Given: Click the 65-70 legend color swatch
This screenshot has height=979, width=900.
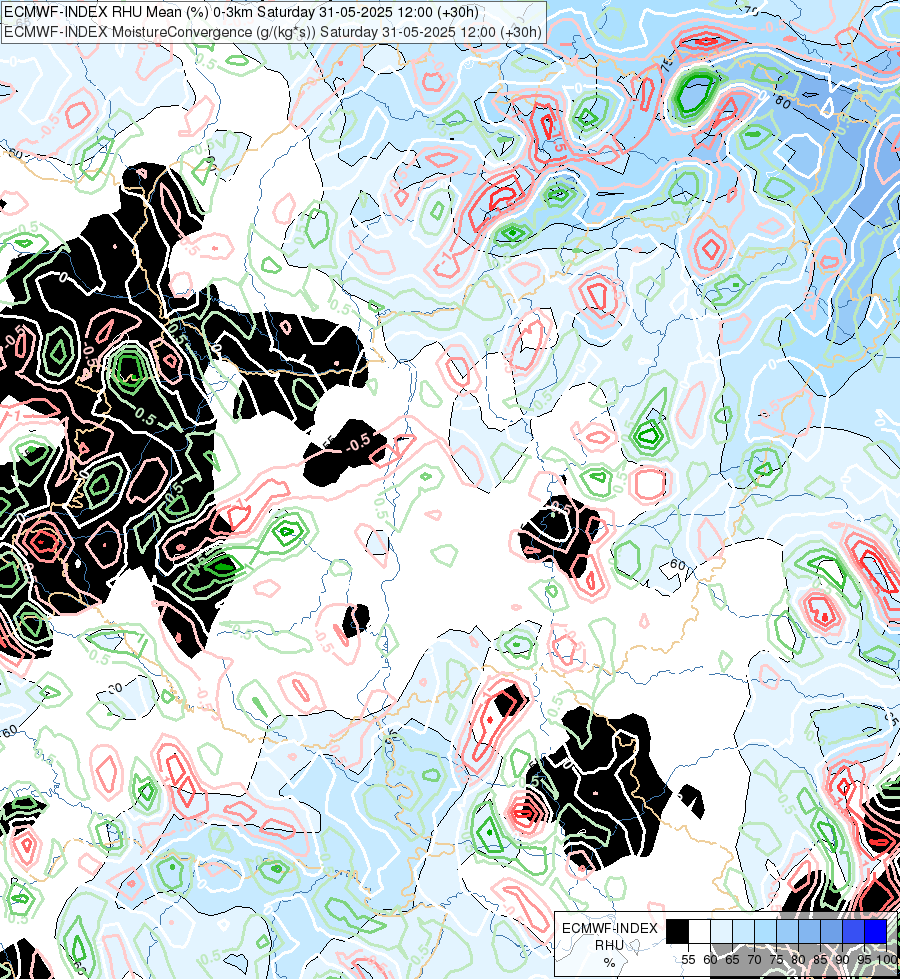Looking at the screenshot, I should [743, 932].
